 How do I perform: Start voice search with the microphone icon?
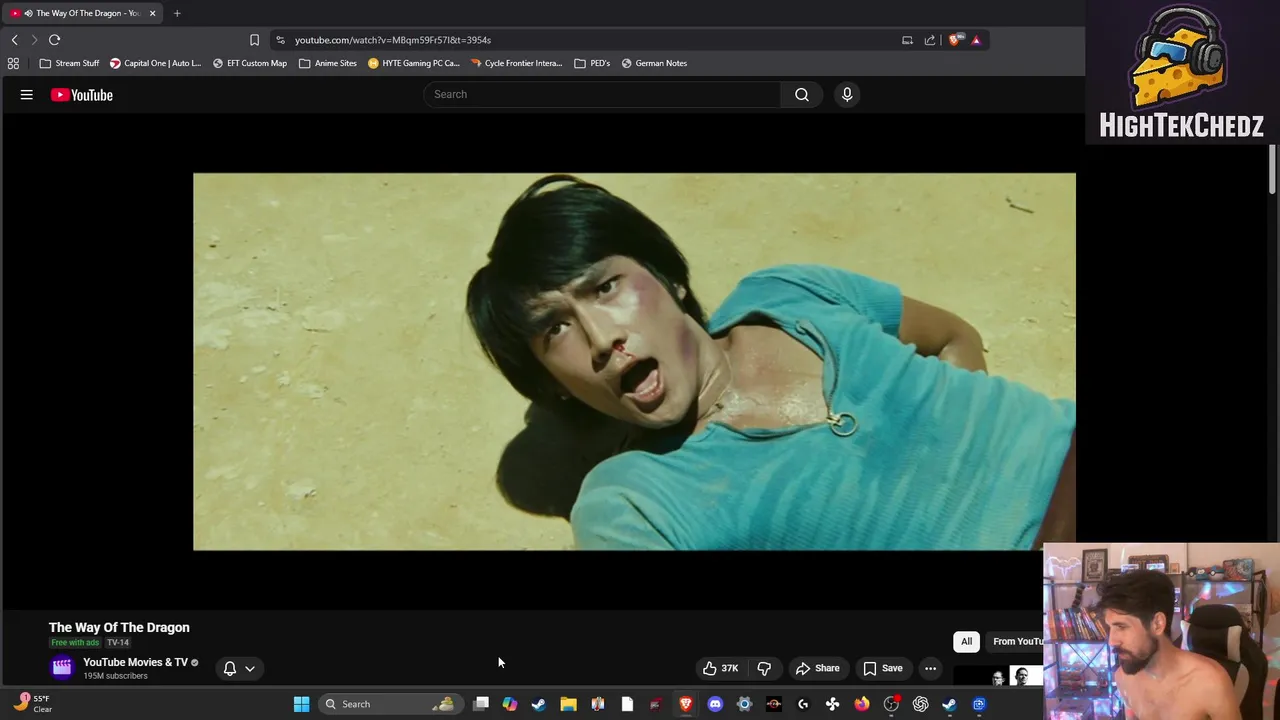(x=847, y=94)
